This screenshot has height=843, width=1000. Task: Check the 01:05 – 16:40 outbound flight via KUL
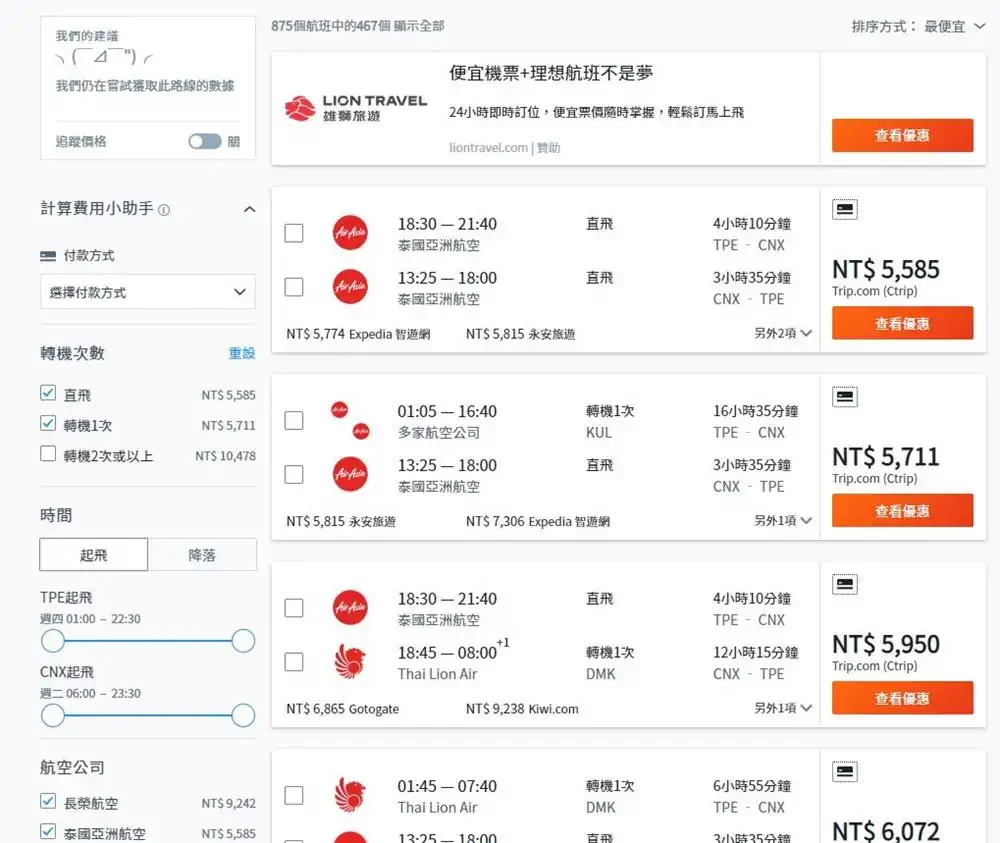[x=294, y=421]
